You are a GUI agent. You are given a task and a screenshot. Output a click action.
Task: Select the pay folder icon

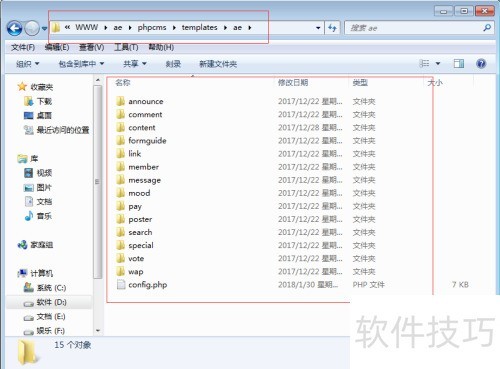121,206
